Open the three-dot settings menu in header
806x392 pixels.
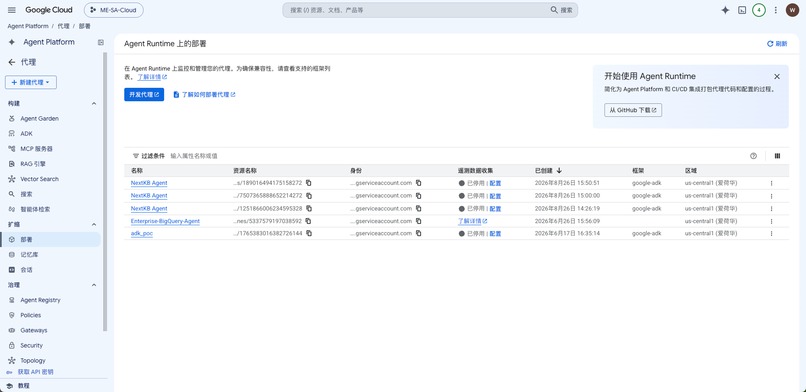click(776, 10)
